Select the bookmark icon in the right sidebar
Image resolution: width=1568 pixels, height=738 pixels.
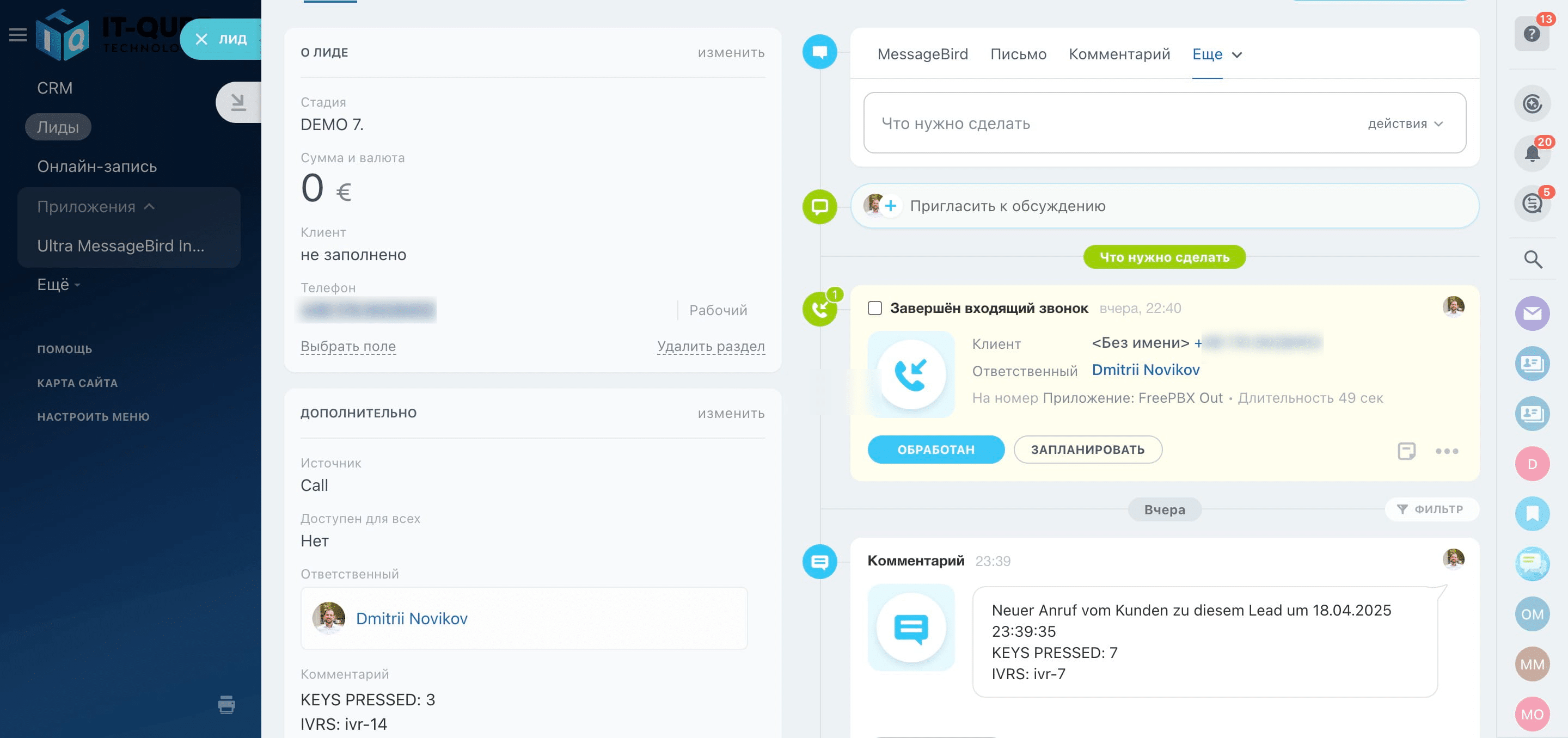click(x=1533, y=513)
